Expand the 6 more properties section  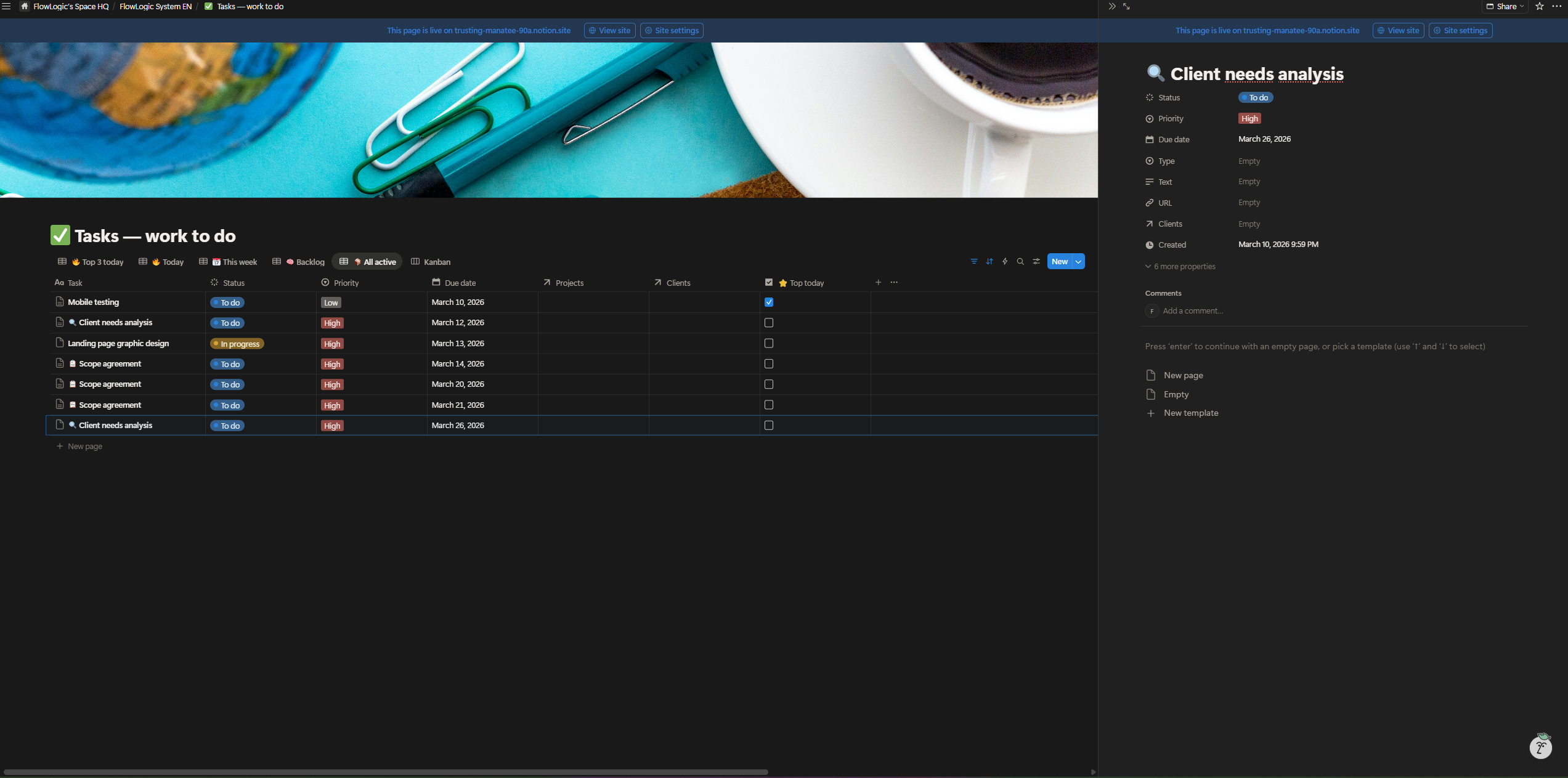1180,266
